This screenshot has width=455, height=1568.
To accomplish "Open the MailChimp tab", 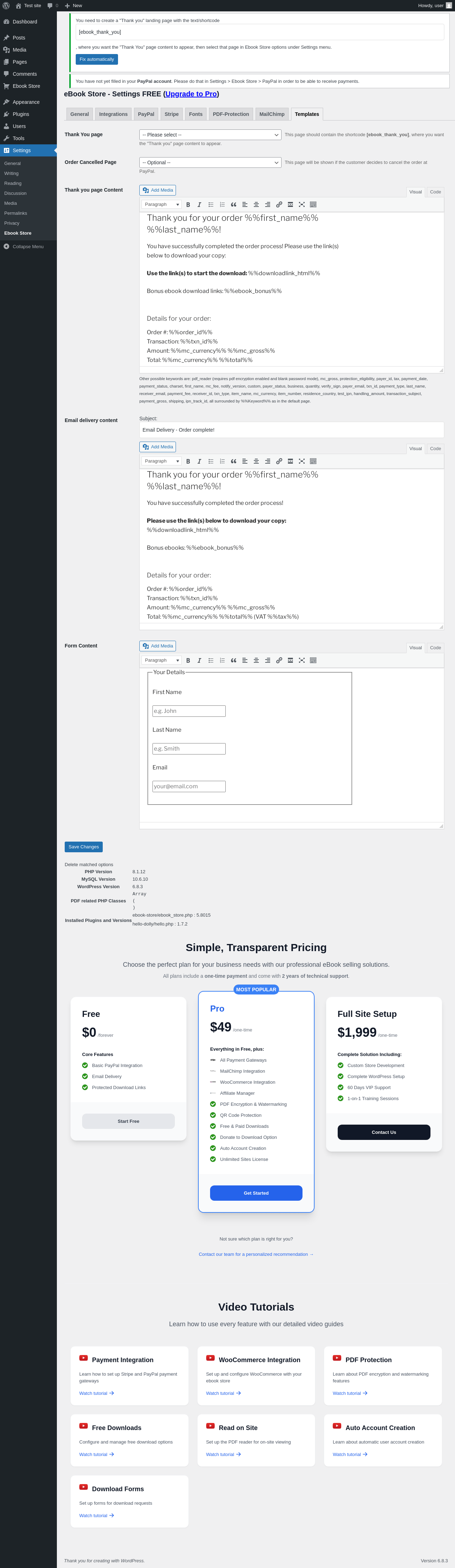I will [272, 114].
